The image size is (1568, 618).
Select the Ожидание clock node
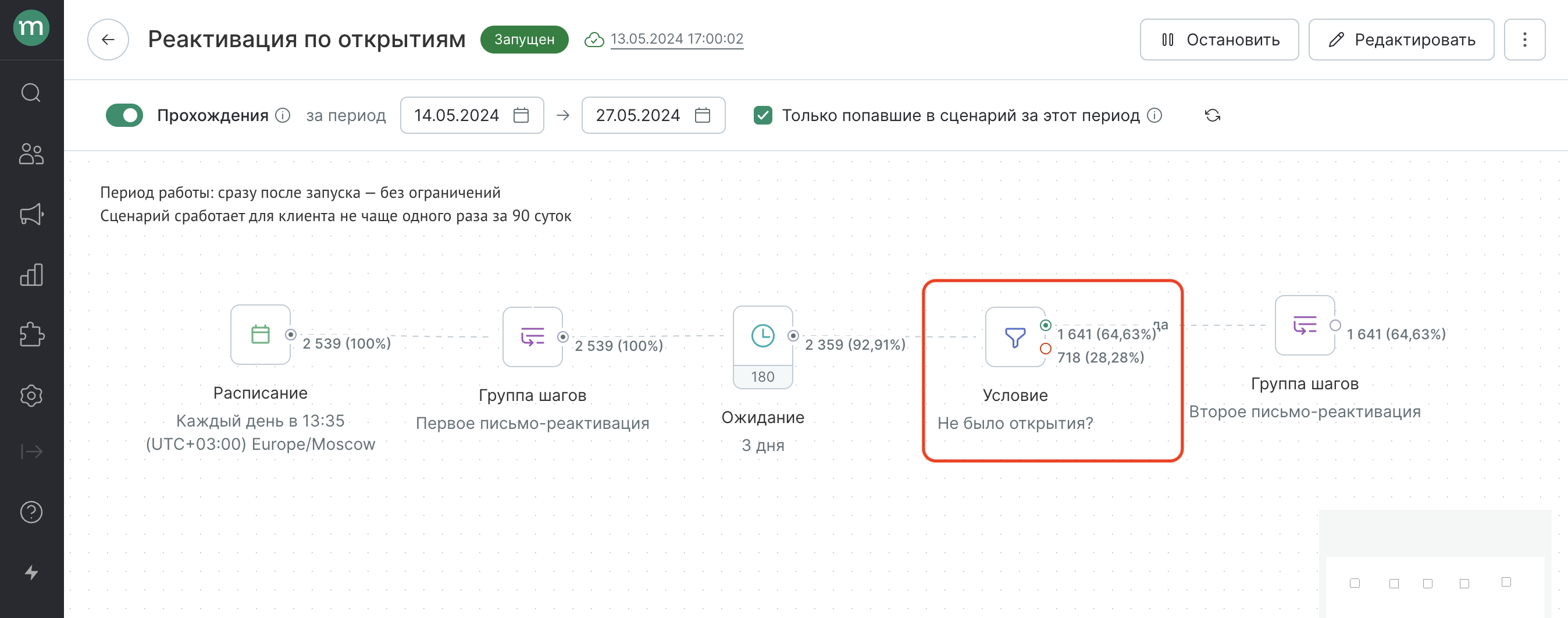tap(762, 336)
